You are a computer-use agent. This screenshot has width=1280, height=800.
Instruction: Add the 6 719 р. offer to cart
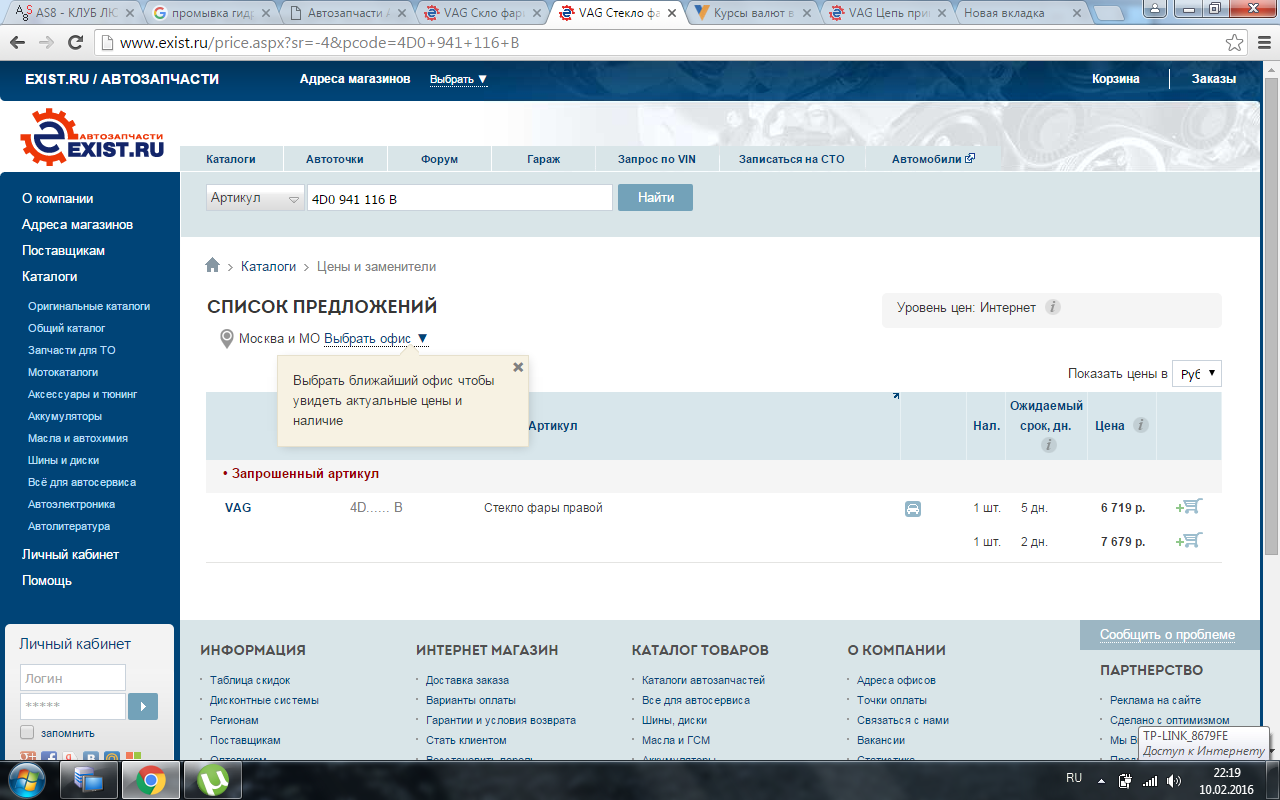tap(1189, 507)
